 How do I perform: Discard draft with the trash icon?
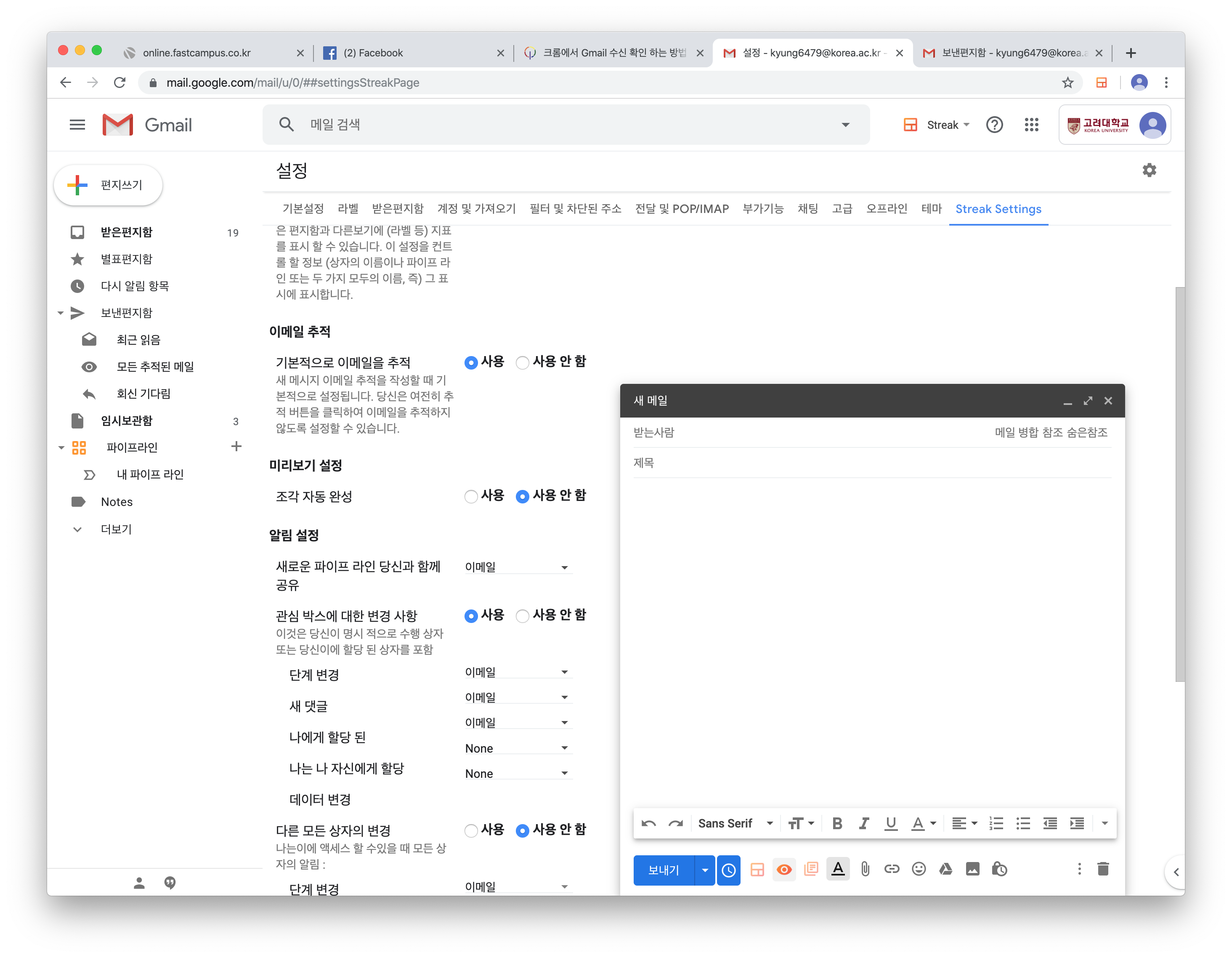point(1103,870)
